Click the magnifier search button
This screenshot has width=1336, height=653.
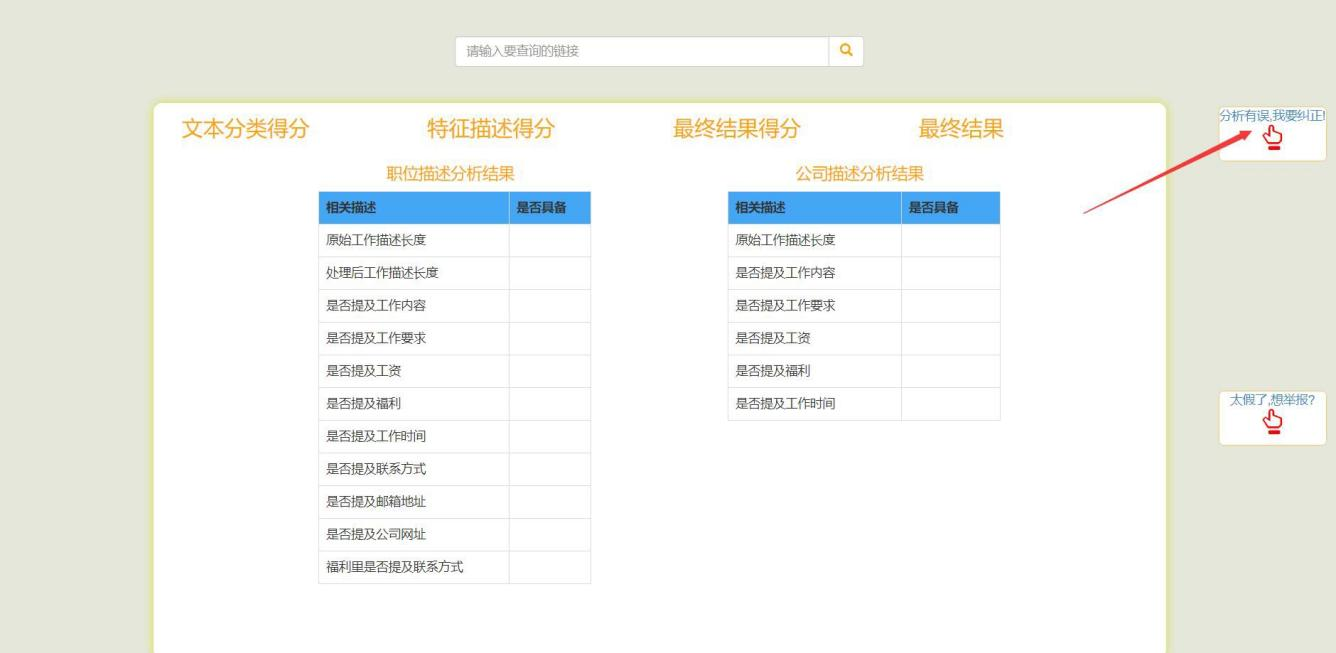(x=846, y=52)
